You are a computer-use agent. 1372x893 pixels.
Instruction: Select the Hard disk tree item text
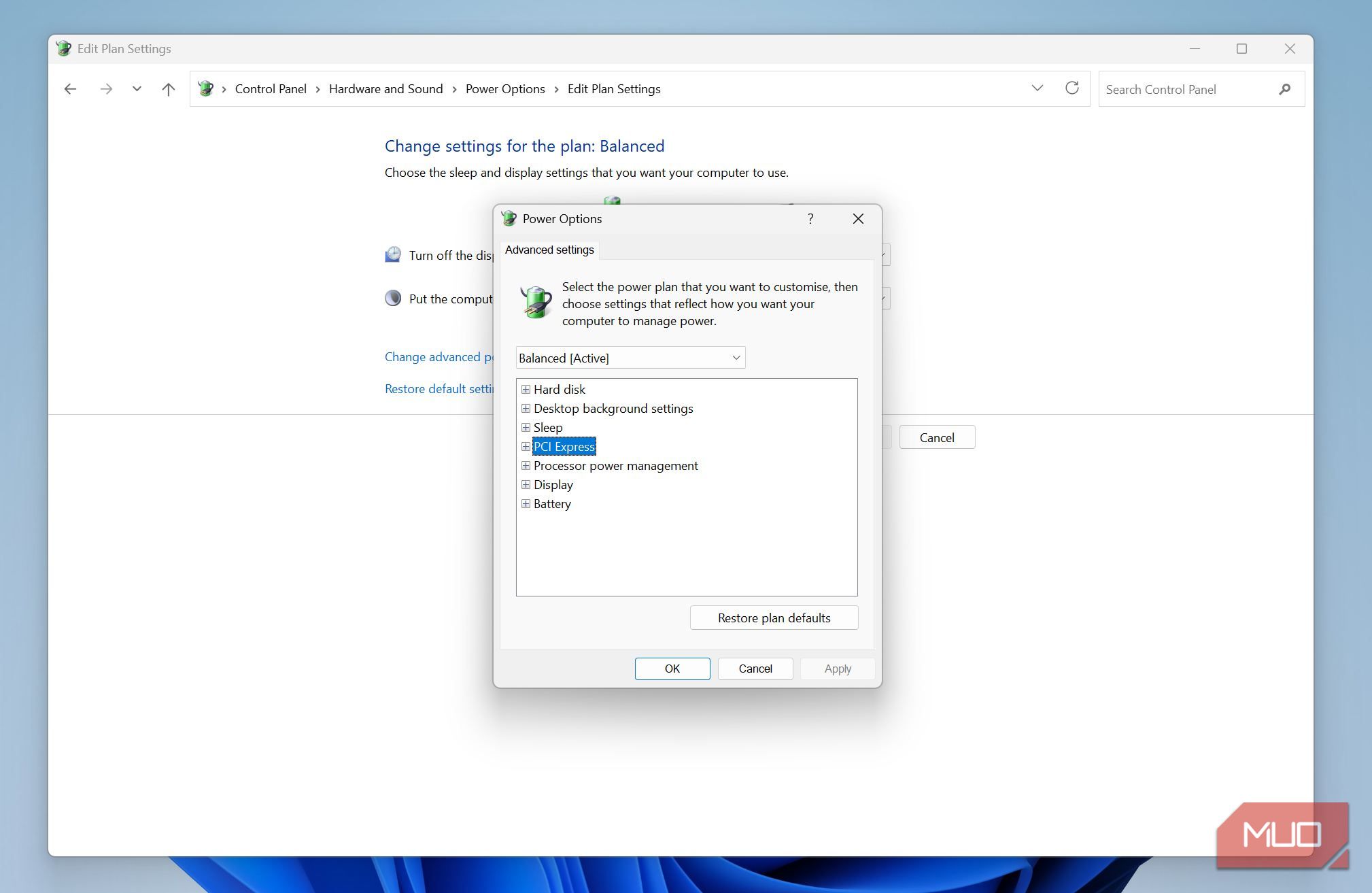559,389
